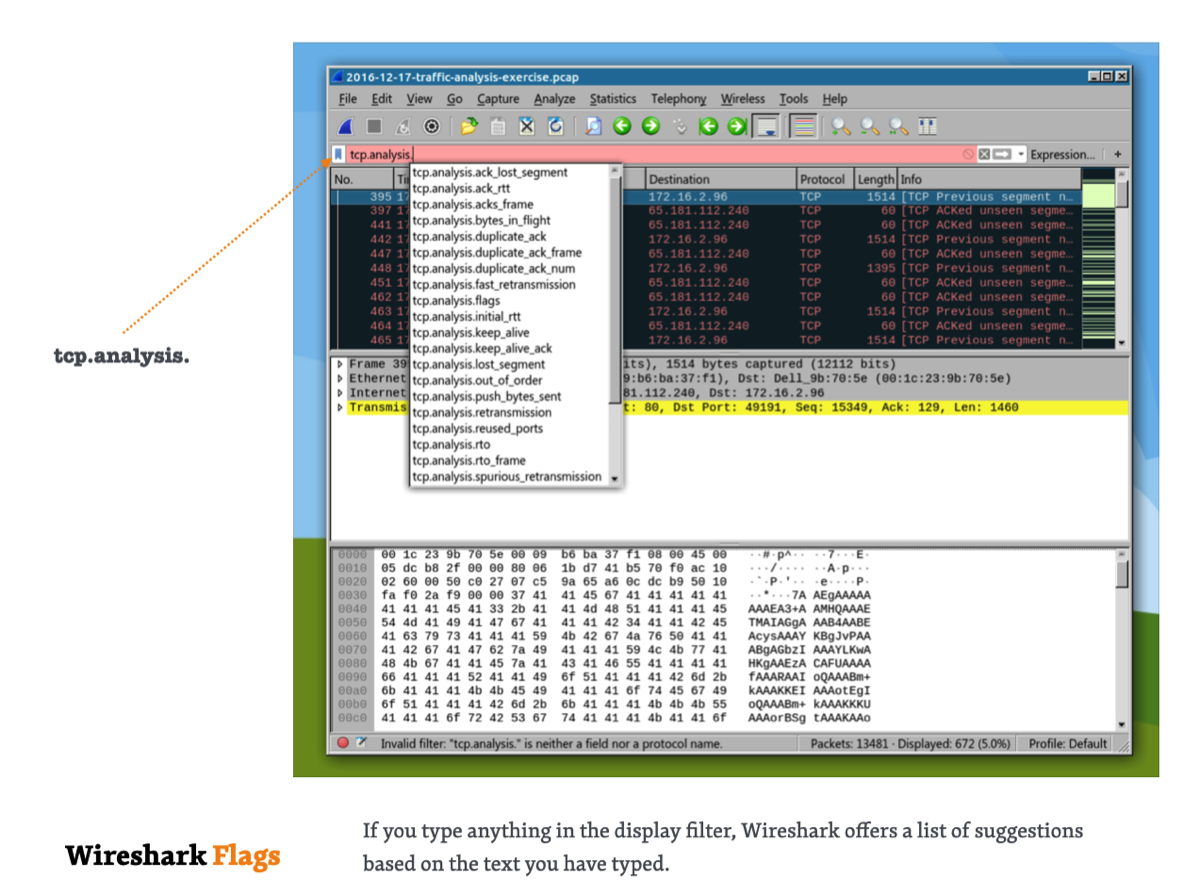
Task: Toggle auto-scroll during live capture
Action: coord(767,126)
